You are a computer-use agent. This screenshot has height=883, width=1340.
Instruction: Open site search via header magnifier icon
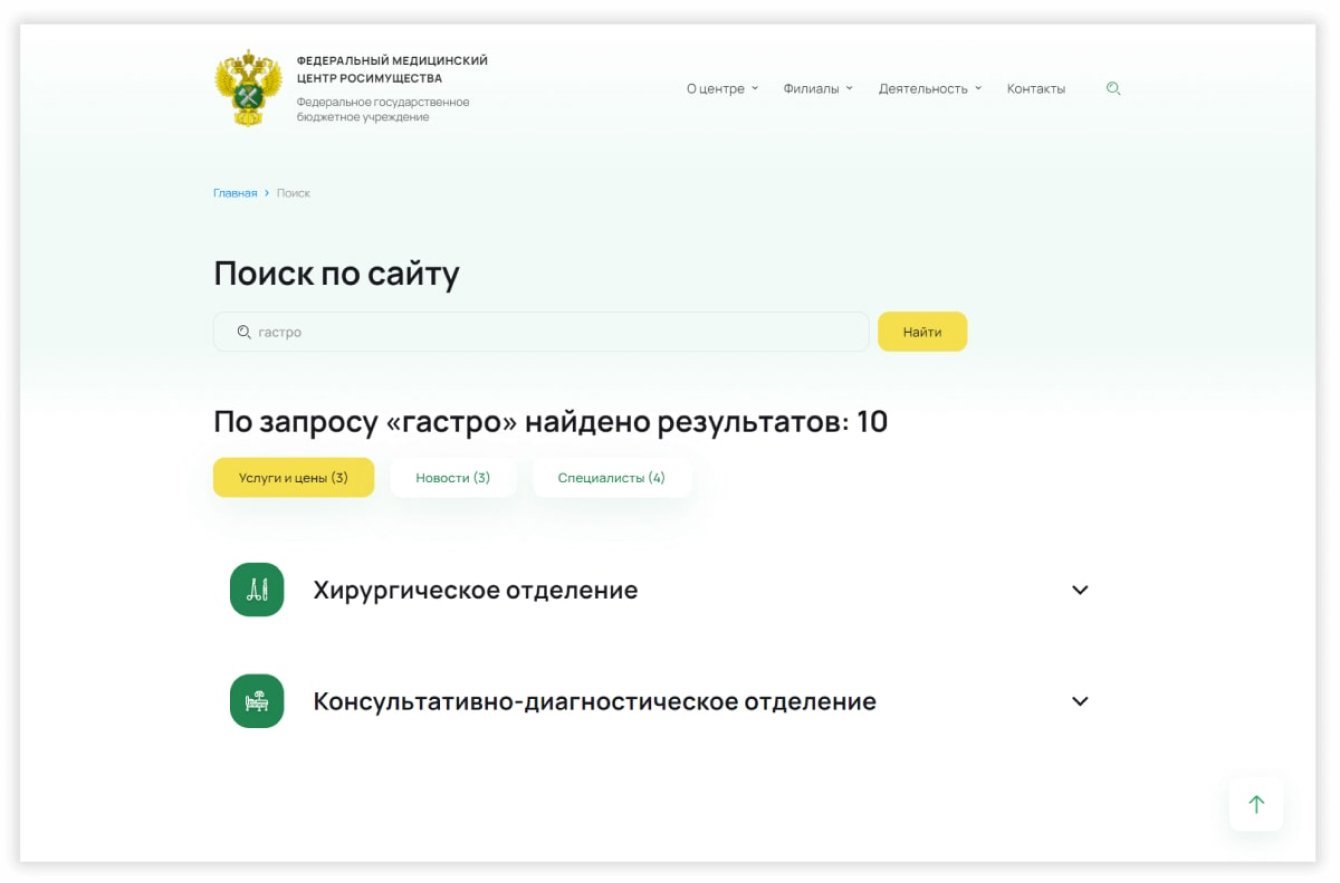point(1113,88)
